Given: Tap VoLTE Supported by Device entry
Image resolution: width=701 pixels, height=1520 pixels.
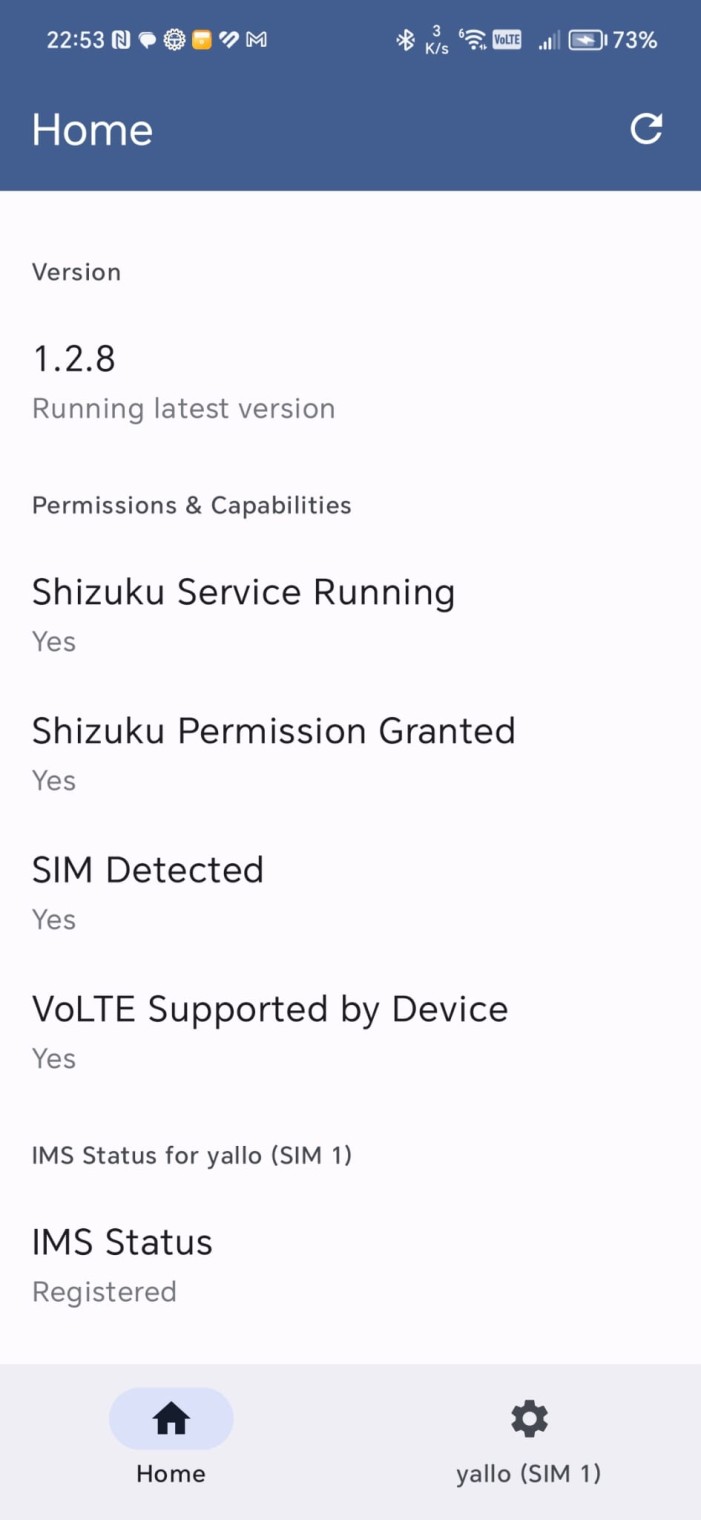Looking at the screenshot, I should click(270, 1029).
